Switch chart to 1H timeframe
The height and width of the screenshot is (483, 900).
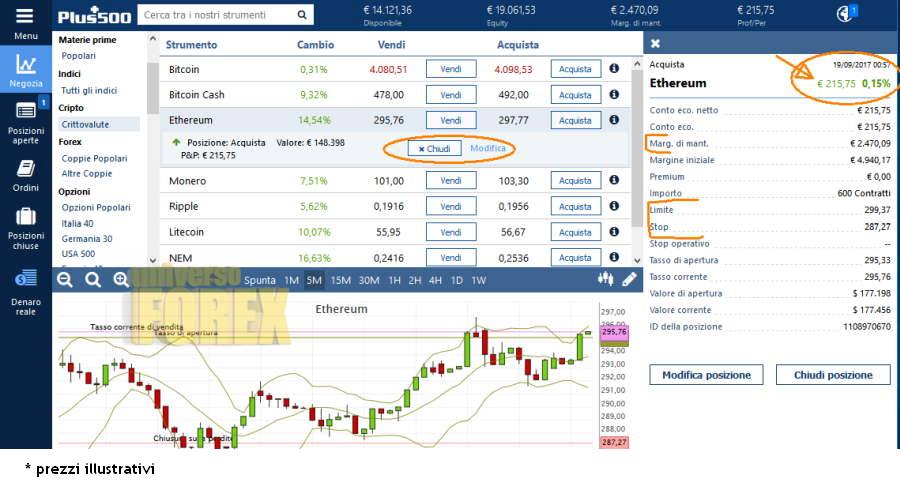click(x=394, y=280)
